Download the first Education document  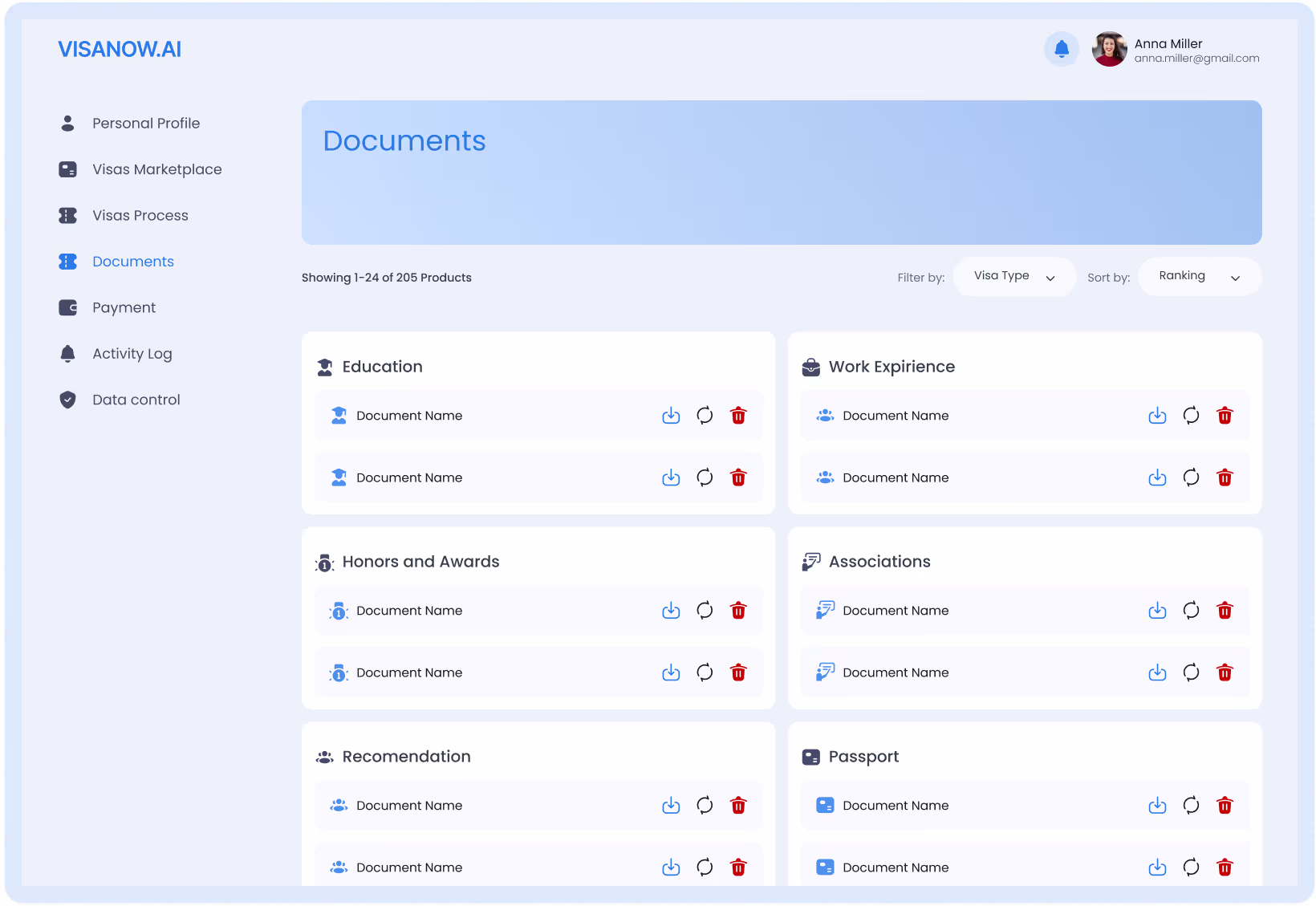pyautogui.click(x=671, y=416)
